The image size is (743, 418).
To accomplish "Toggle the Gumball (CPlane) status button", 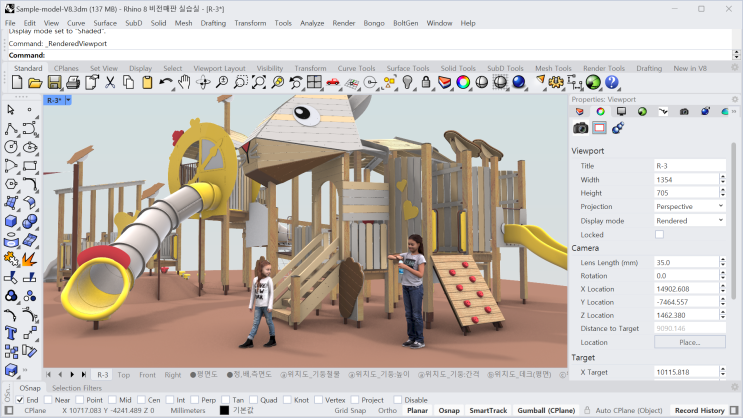I will [546, 410].
